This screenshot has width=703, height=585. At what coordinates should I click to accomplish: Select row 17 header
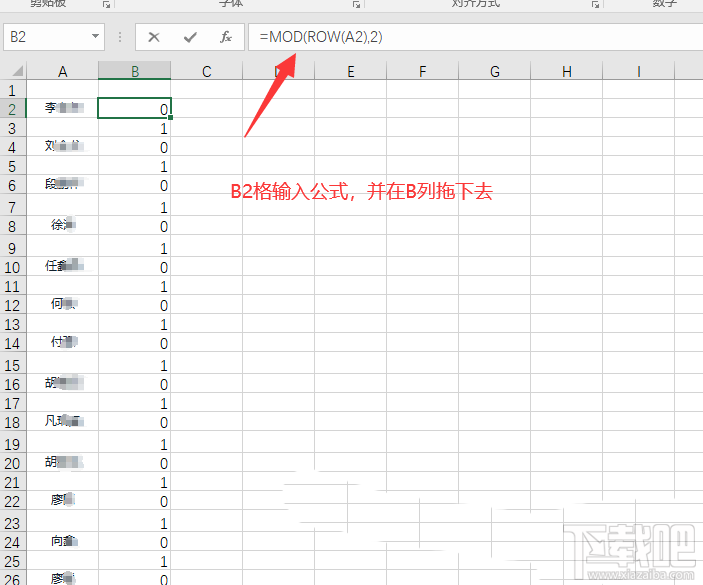pyautogui.click(x=13, y=403)
